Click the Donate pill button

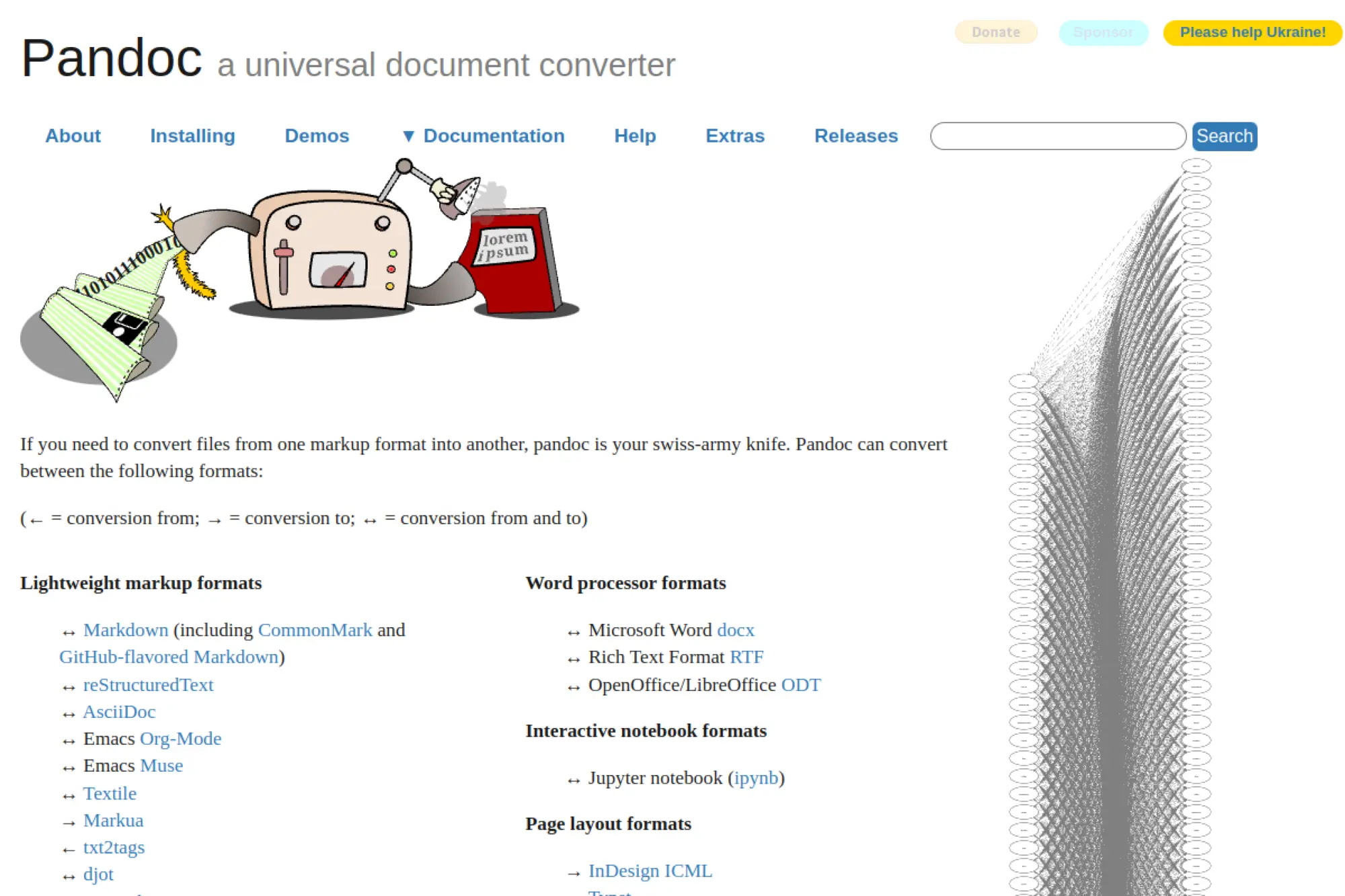pos(995,32)
